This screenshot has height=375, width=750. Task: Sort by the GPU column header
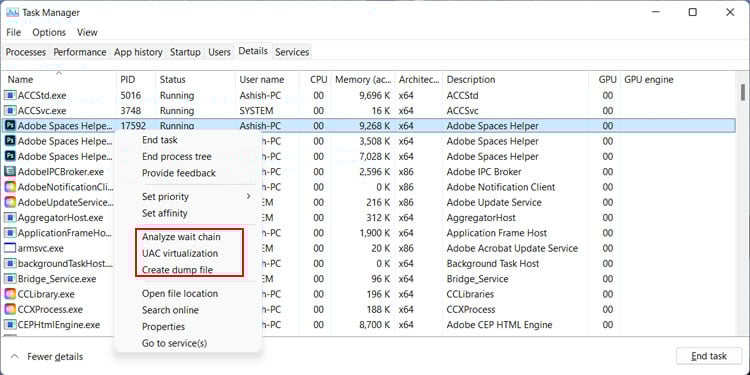click(604, 79)
